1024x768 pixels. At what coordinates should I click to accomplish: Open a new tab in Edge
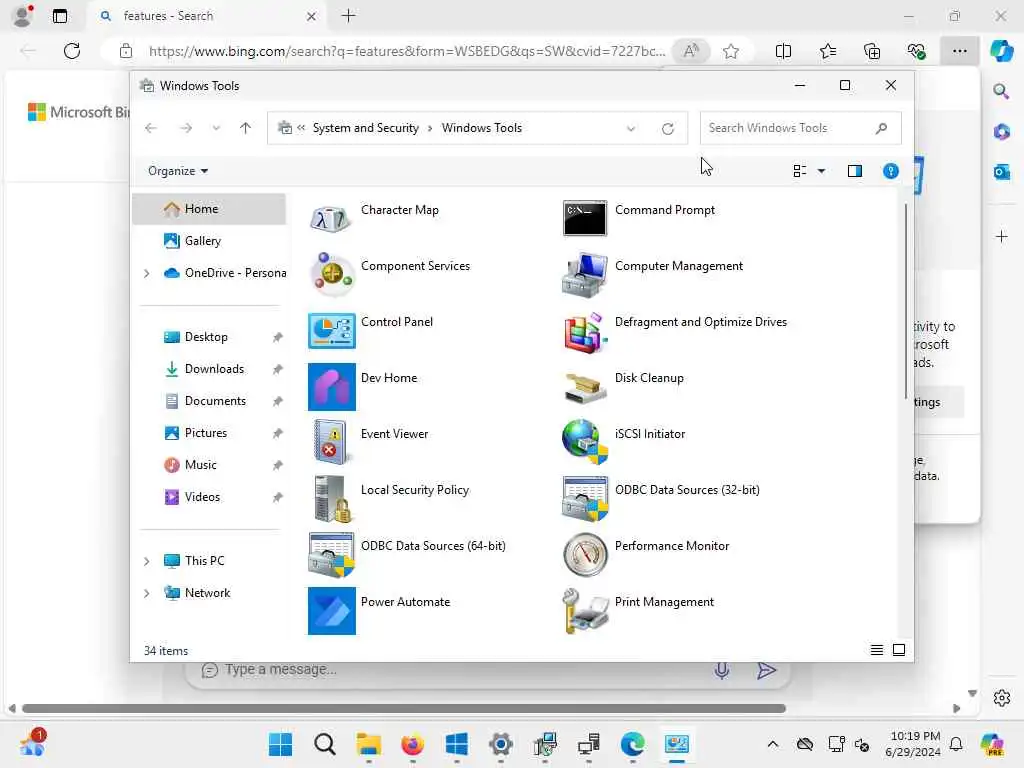[349, 16]
